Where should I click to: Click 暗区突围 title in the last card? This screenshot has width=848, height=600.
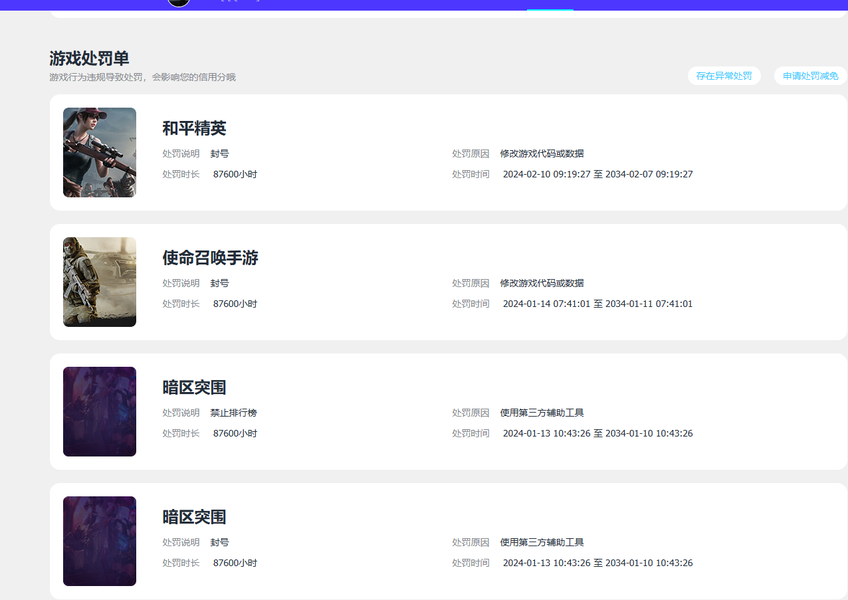194,517
